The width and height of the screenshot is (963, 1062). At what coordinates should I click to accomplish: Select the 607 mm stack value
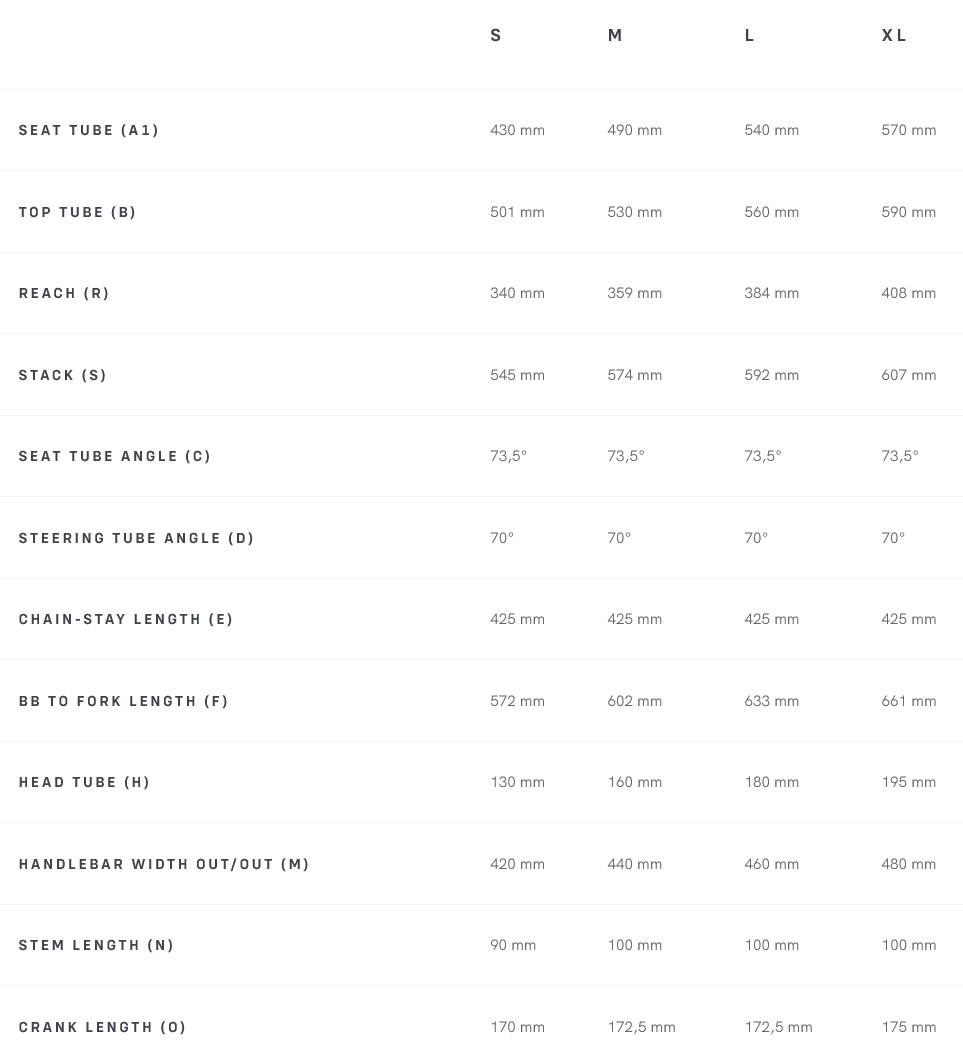point(908,375)
